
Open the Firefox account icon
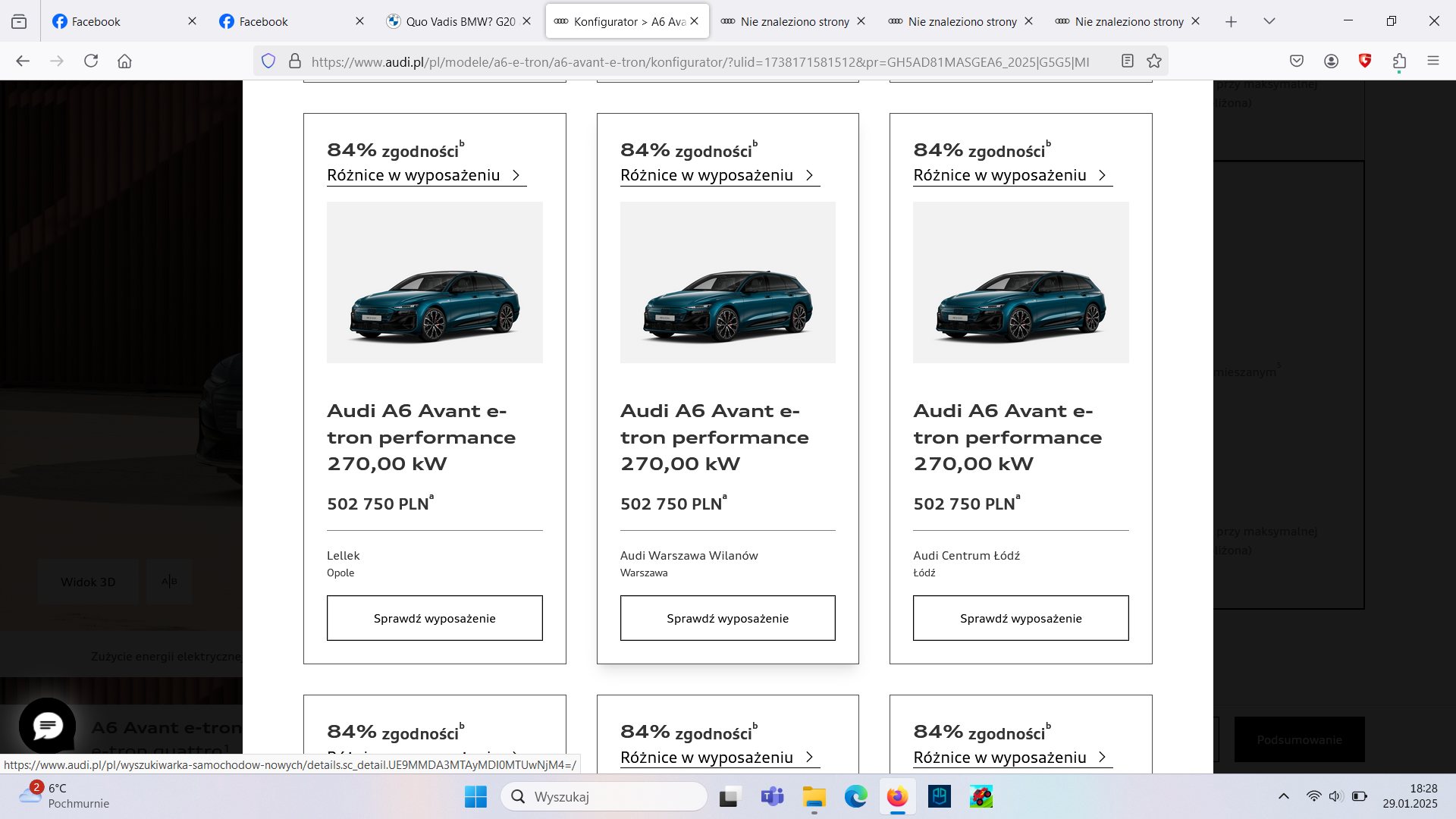click(x=1331, y=61)
